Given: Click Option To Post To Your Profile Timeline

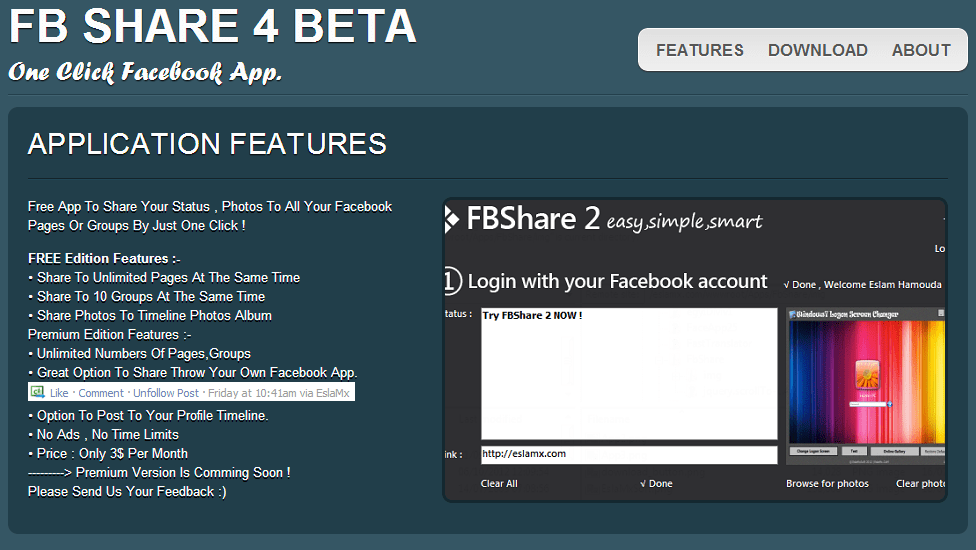Looking at the screenshot, I should (148, 416).
